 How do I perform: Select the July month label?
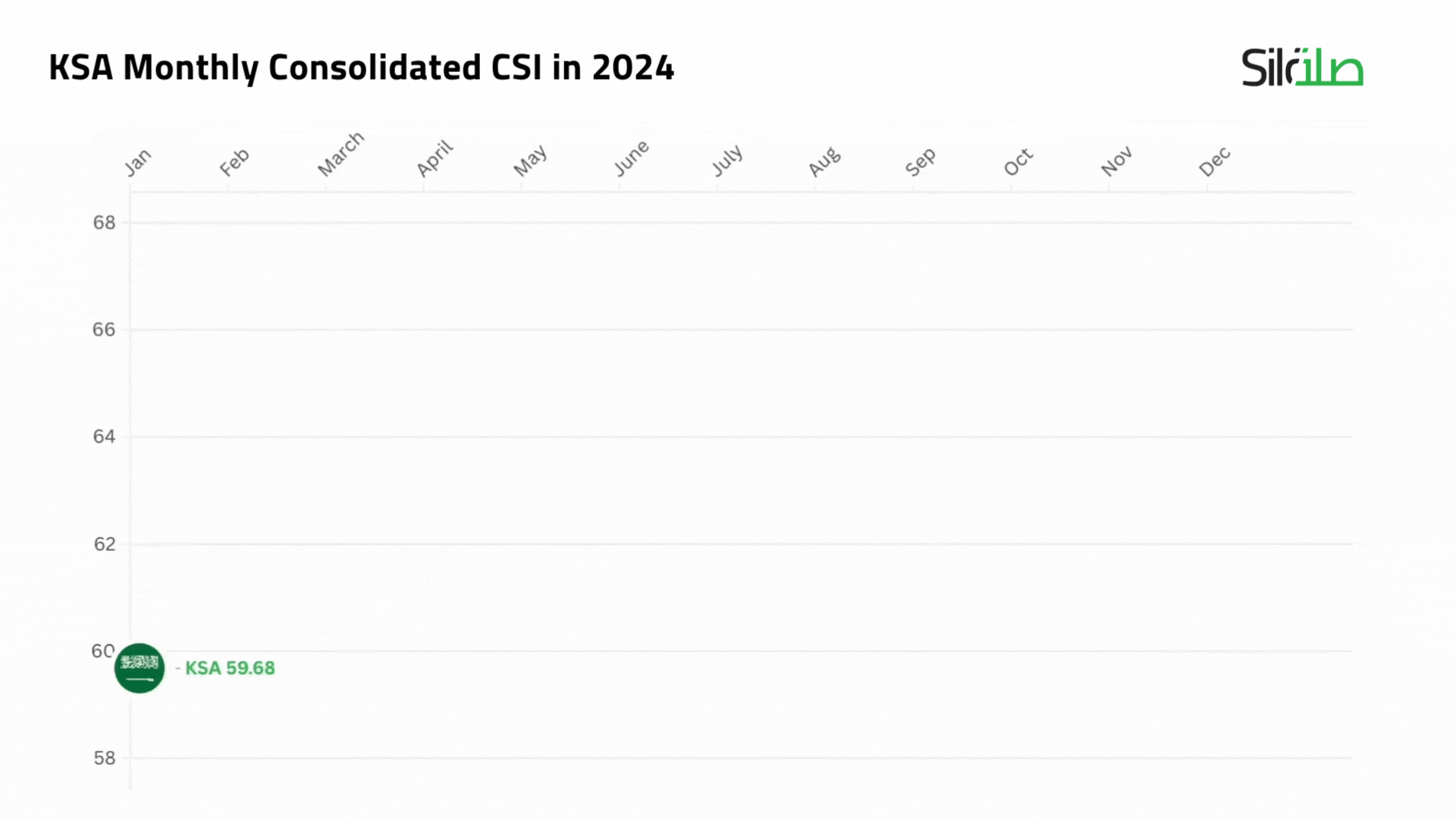[x=727, y=161]
